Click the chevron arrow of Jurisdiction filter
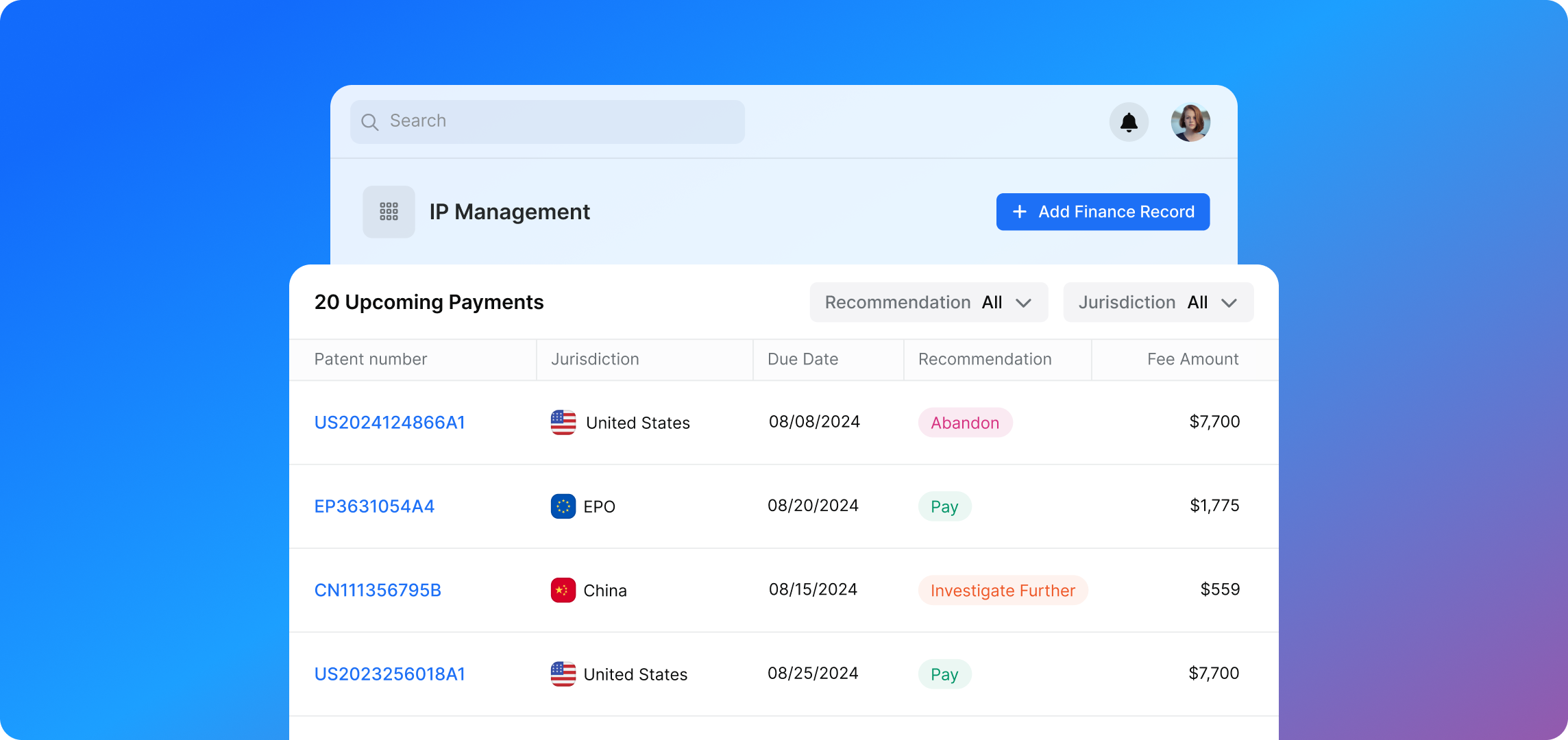 1229,303
